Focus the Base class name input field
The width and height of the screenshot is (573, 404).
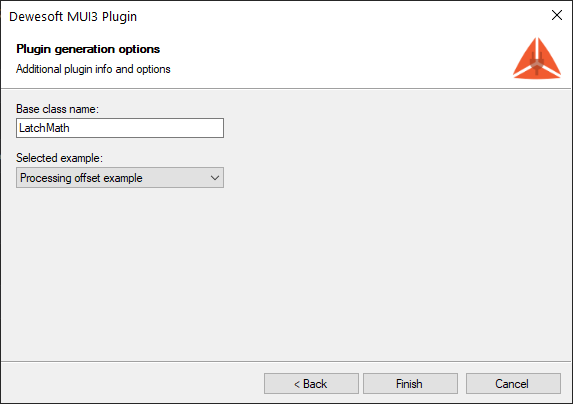point(120,128)
